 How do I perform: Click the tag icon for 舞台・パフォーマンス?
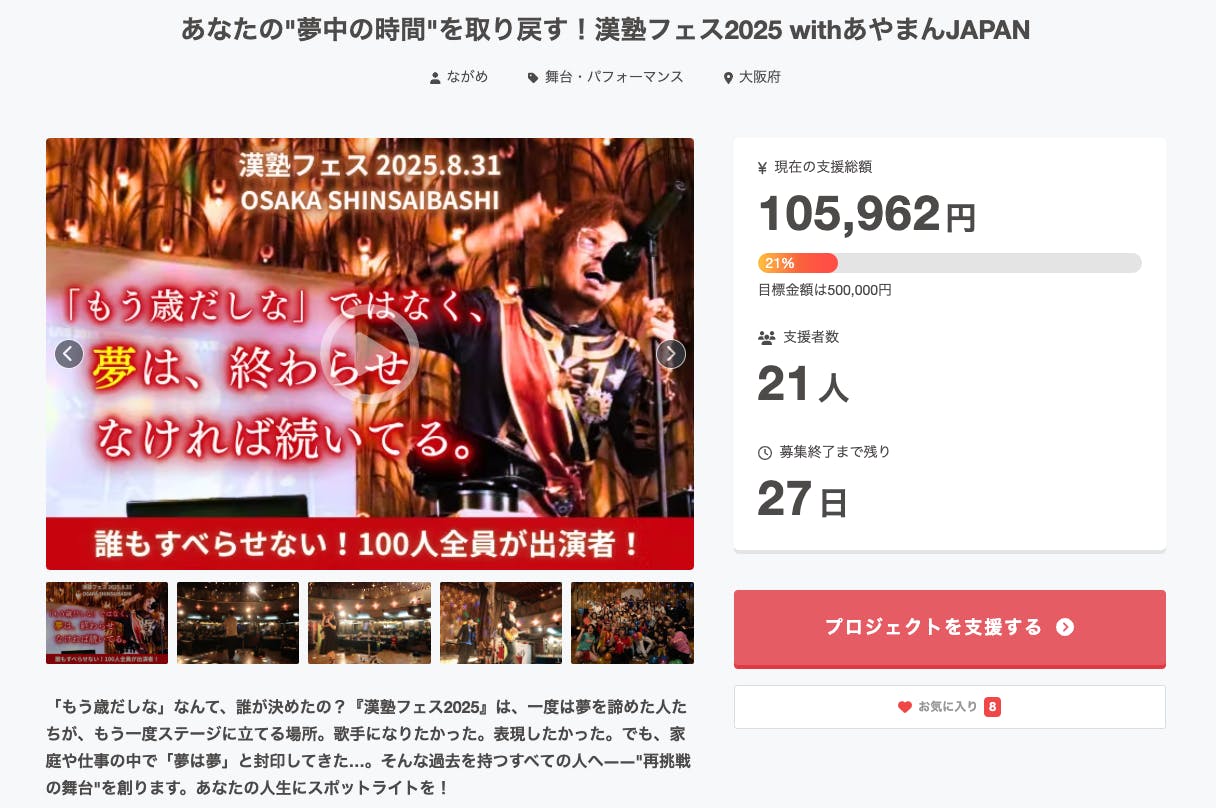(533, 78)
